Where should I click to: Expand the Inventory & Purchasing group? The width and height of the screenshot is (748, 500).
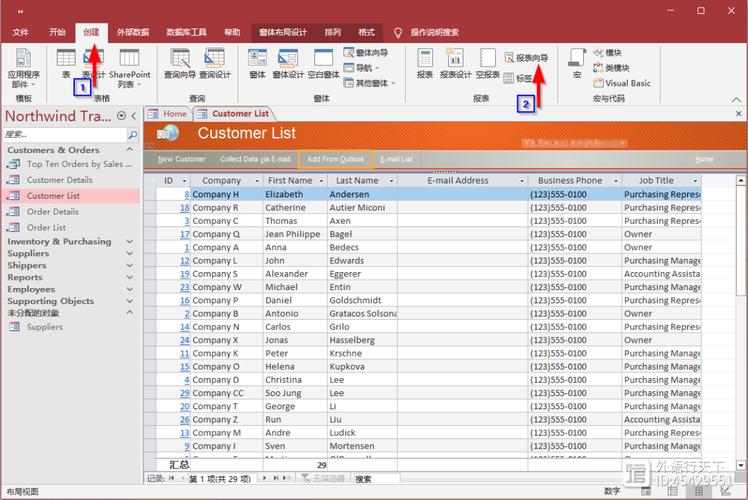click(x=130, y=241)
